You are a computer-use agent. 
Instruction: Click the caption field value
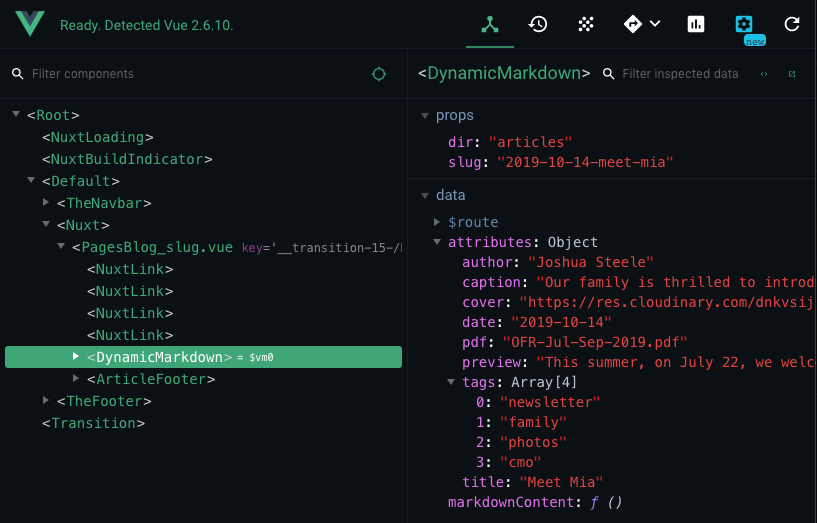(x=676, y=282)
